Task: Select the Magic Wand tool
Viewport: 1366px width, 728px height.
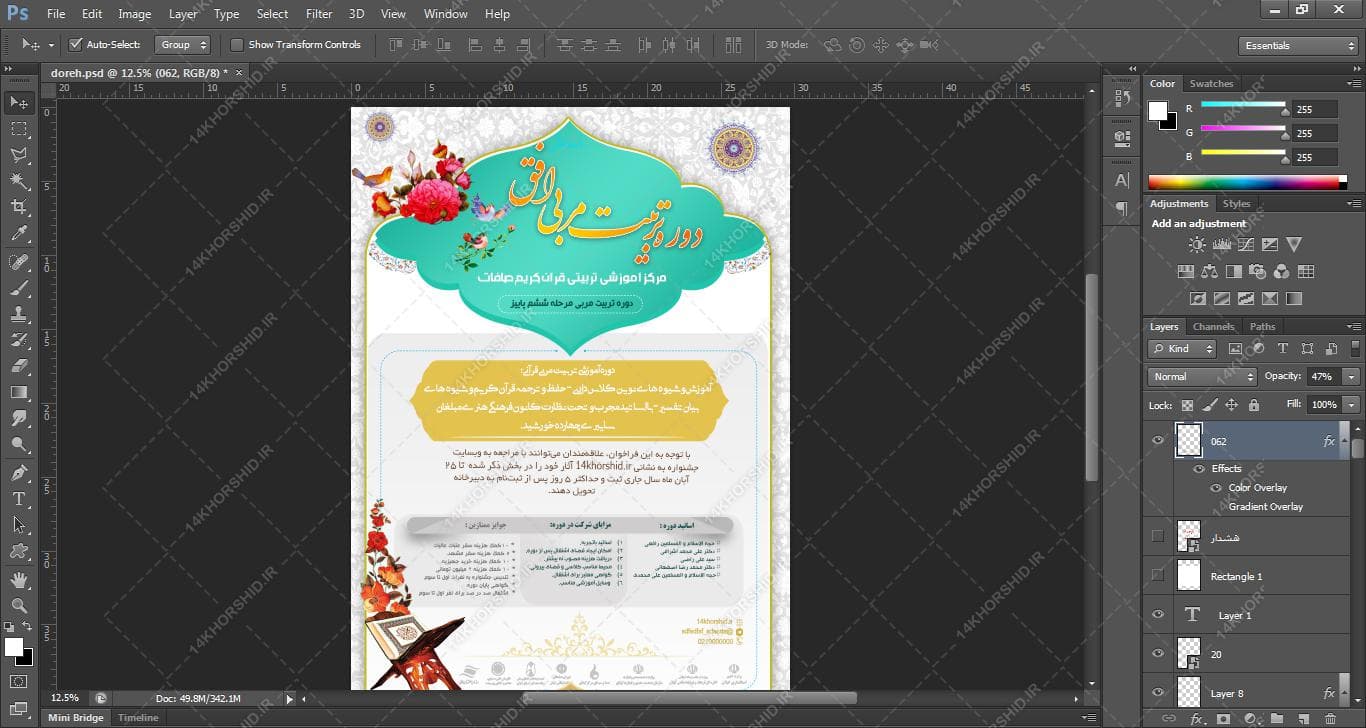Action: coord(19,181)
